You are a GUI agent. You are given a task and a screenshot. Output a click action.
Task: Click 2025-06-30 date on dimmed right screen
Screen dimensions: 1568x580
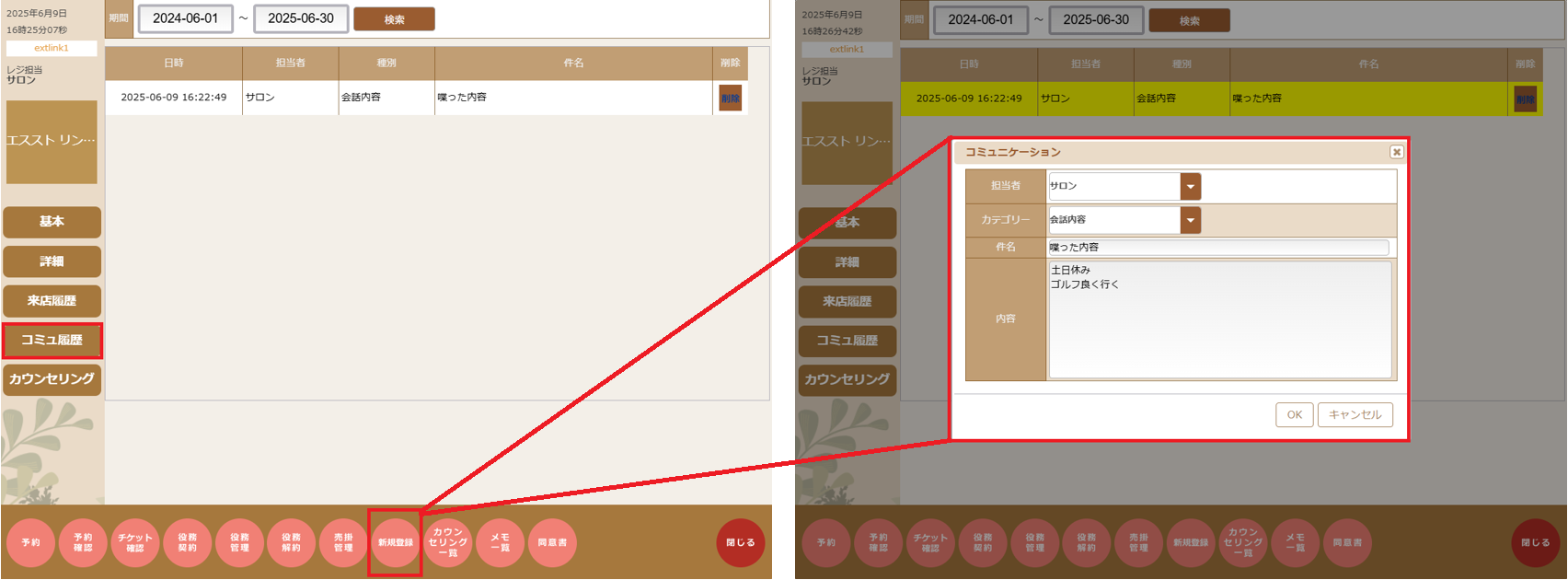(x=1096, y=19)
